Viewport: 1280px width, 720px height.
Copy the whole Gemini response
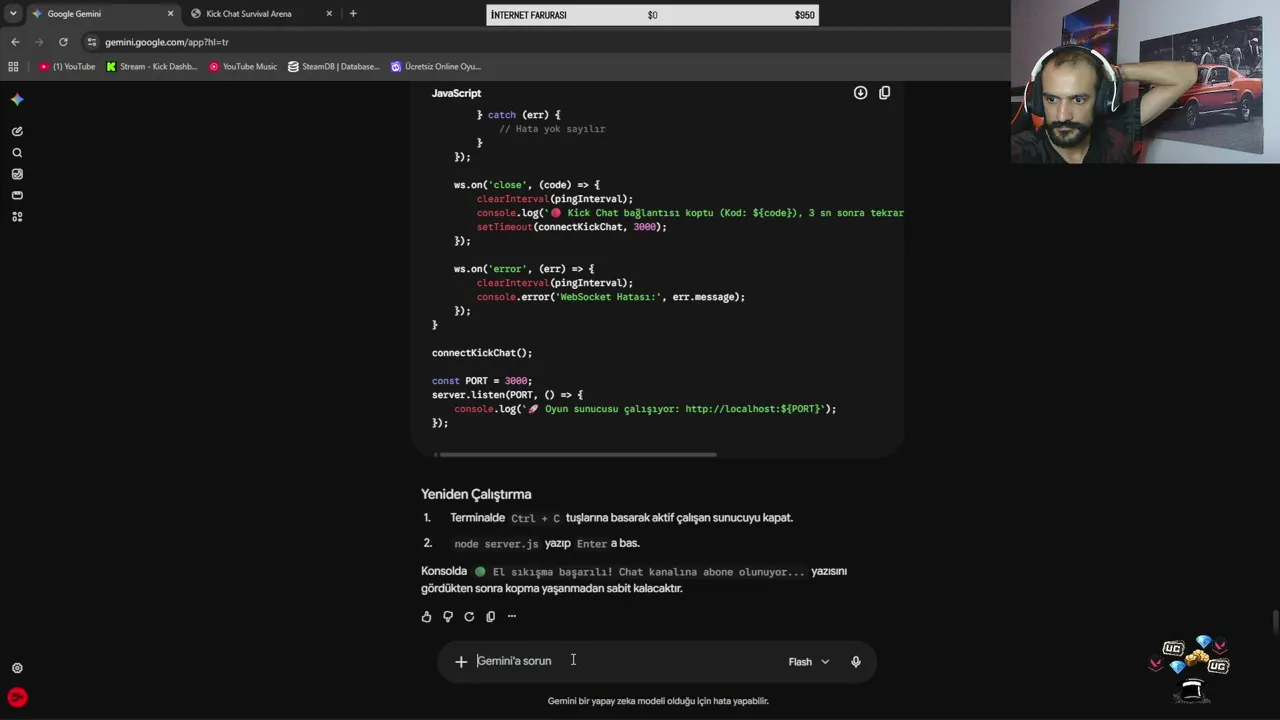(x=490, y=617)
